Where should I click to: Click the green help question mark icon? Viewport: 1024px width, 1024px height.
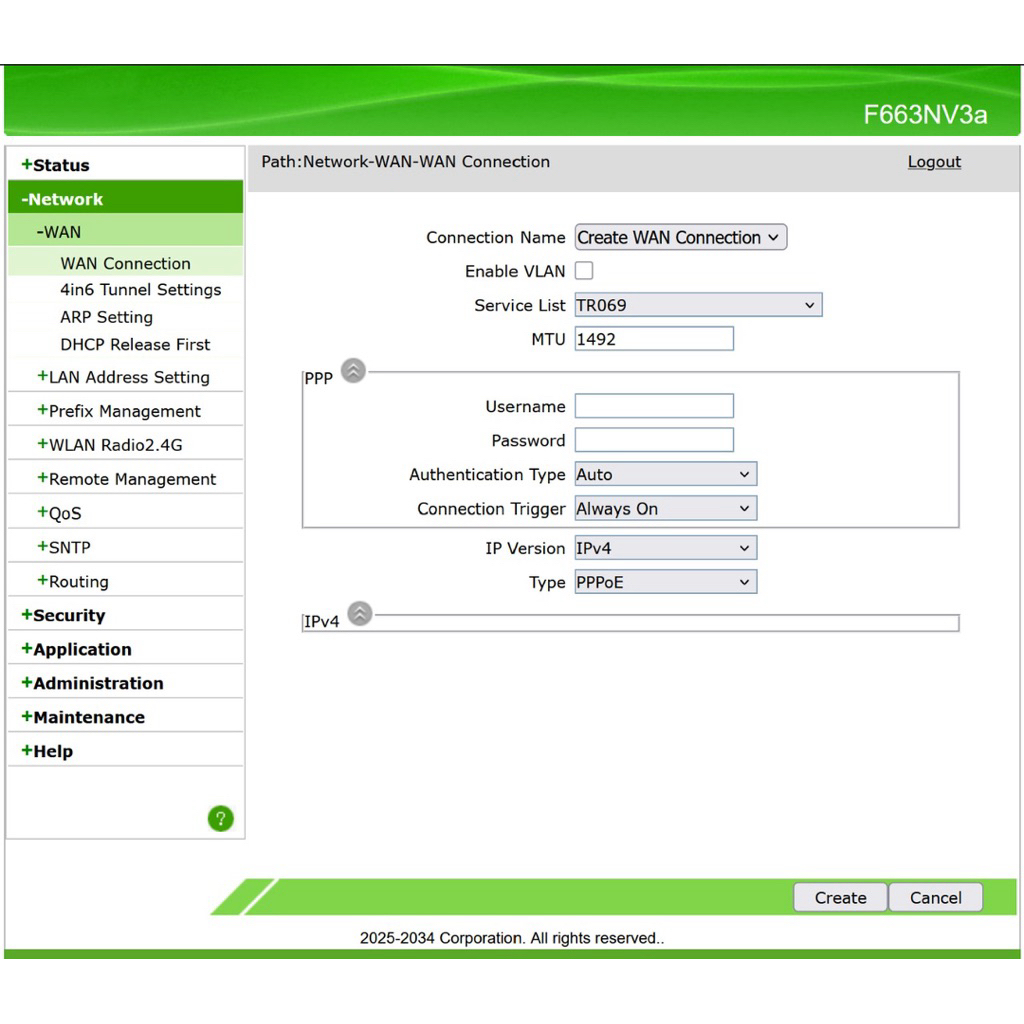point(220,819)
